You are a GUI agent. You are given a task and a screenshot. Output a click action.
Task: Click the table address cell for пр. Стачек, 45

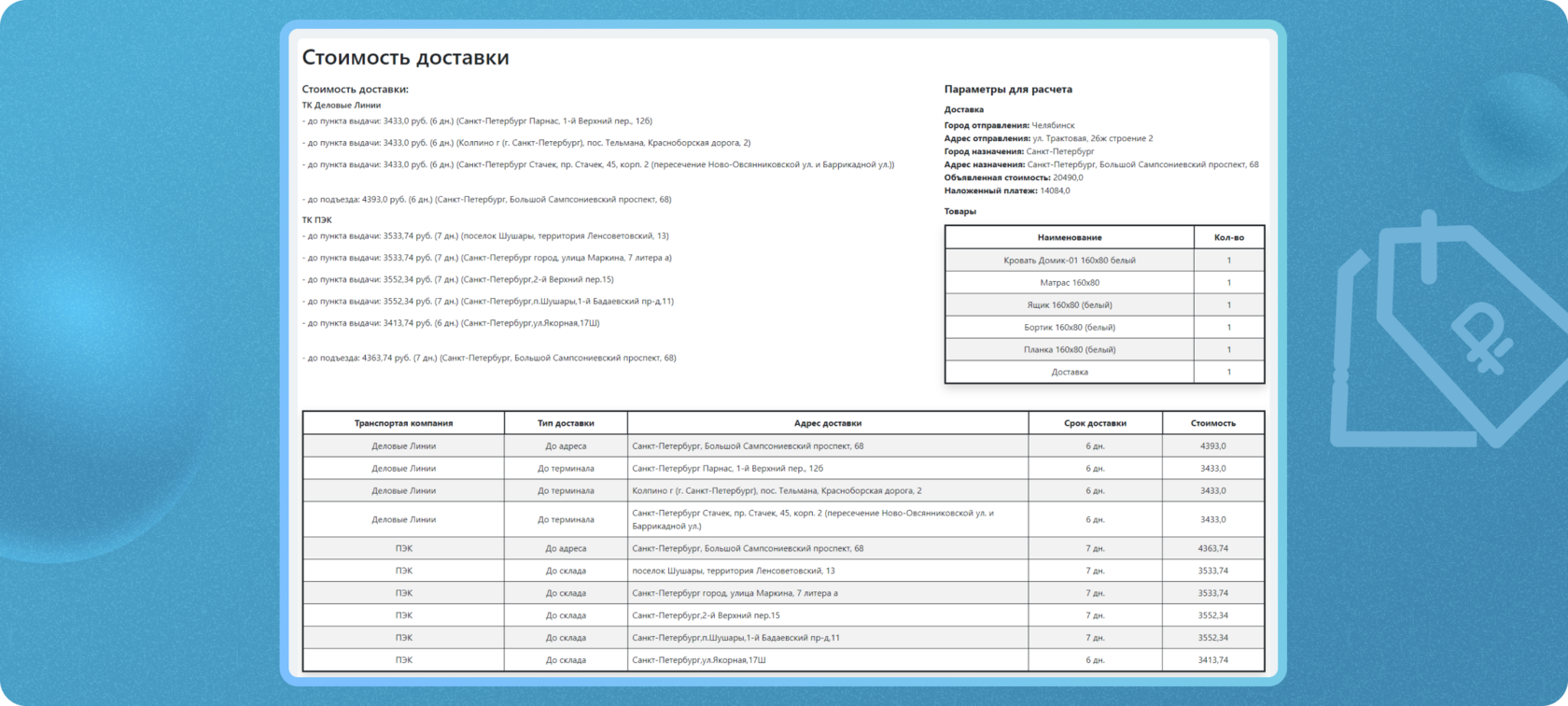click(x=828, y=520)
